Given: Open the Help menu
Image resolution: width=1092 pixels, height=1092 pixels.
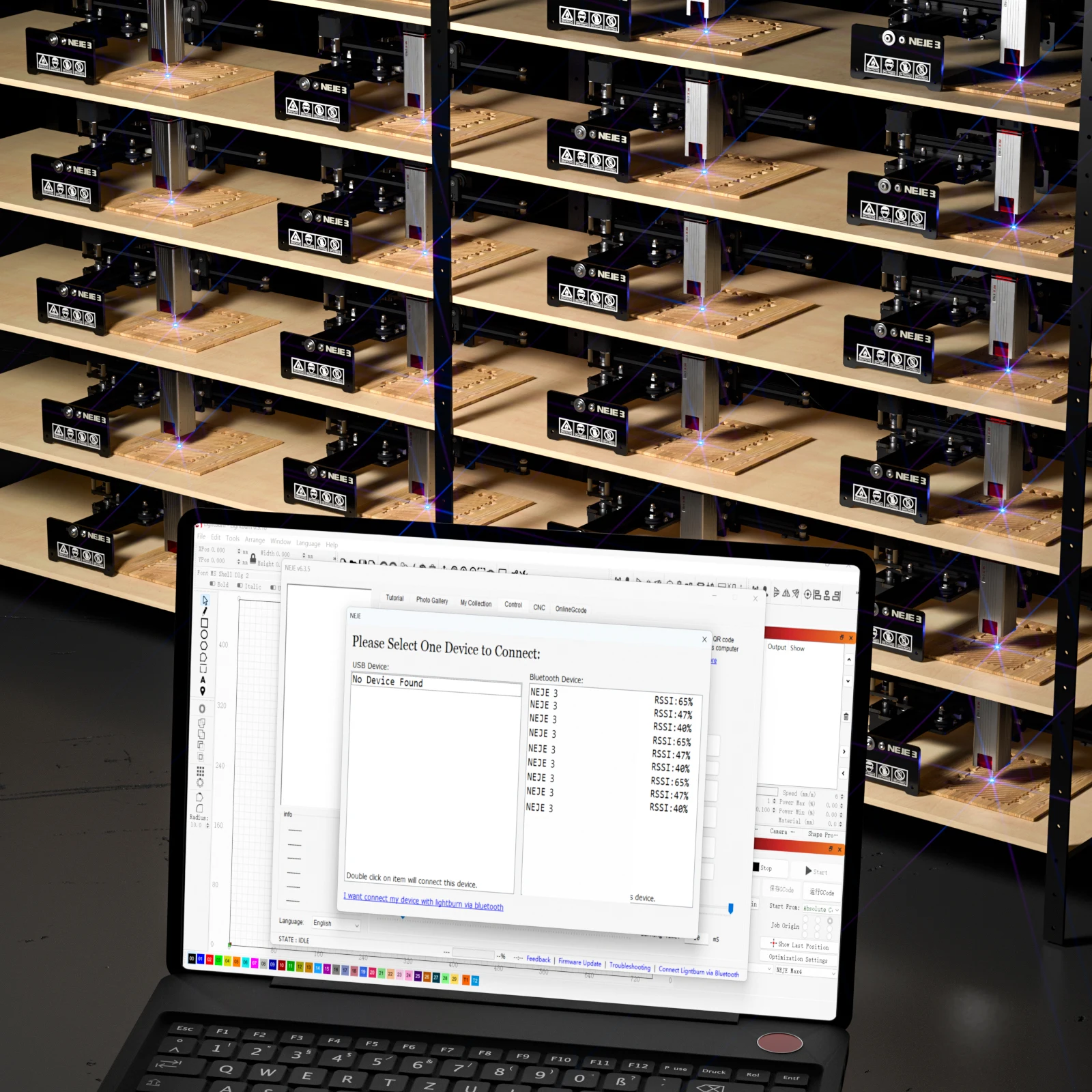Looking at the screenshot, I should (332, 545).
